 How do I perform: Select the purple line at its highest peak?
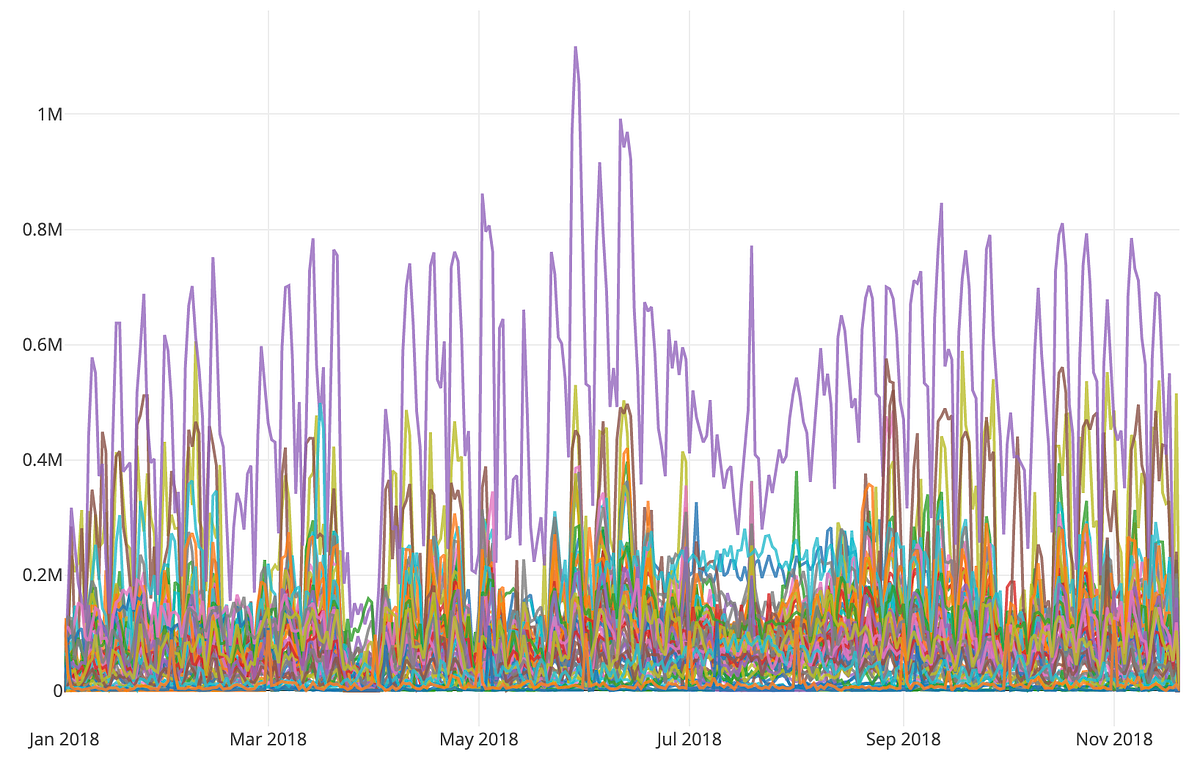(x=577, y=48)
